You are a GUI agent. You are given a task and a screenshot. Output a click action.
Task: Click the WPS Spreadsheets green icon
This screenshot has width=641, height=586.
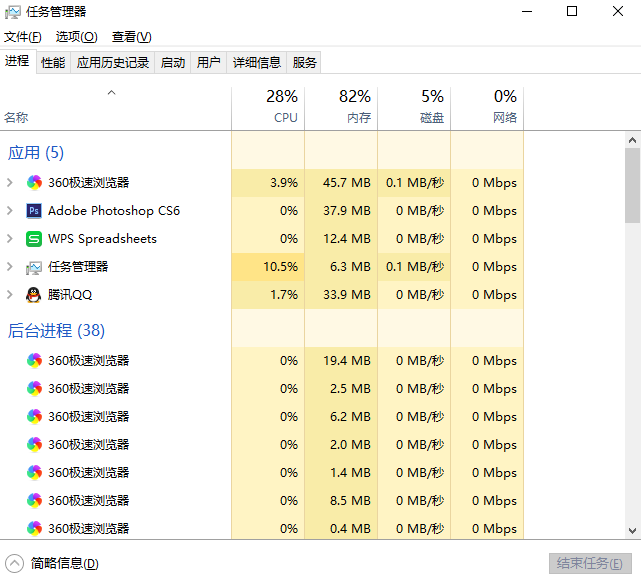pyautogui.click(x=34, y=239)
